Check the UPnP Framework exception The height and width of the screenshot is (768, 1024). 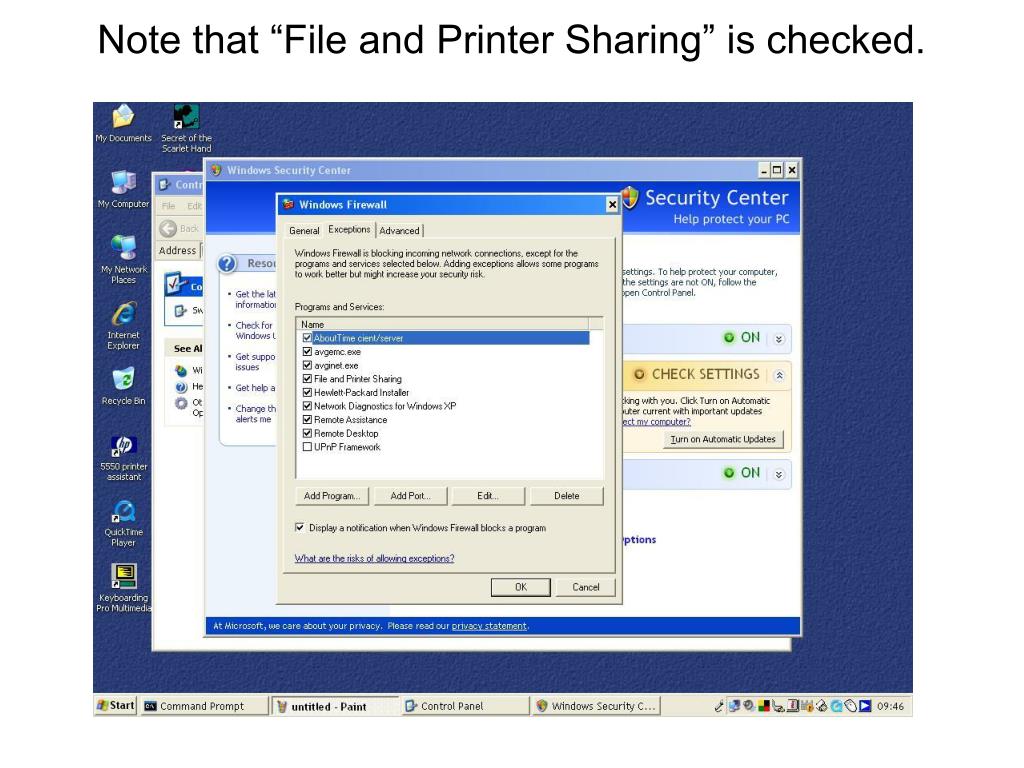pos(307,447)
